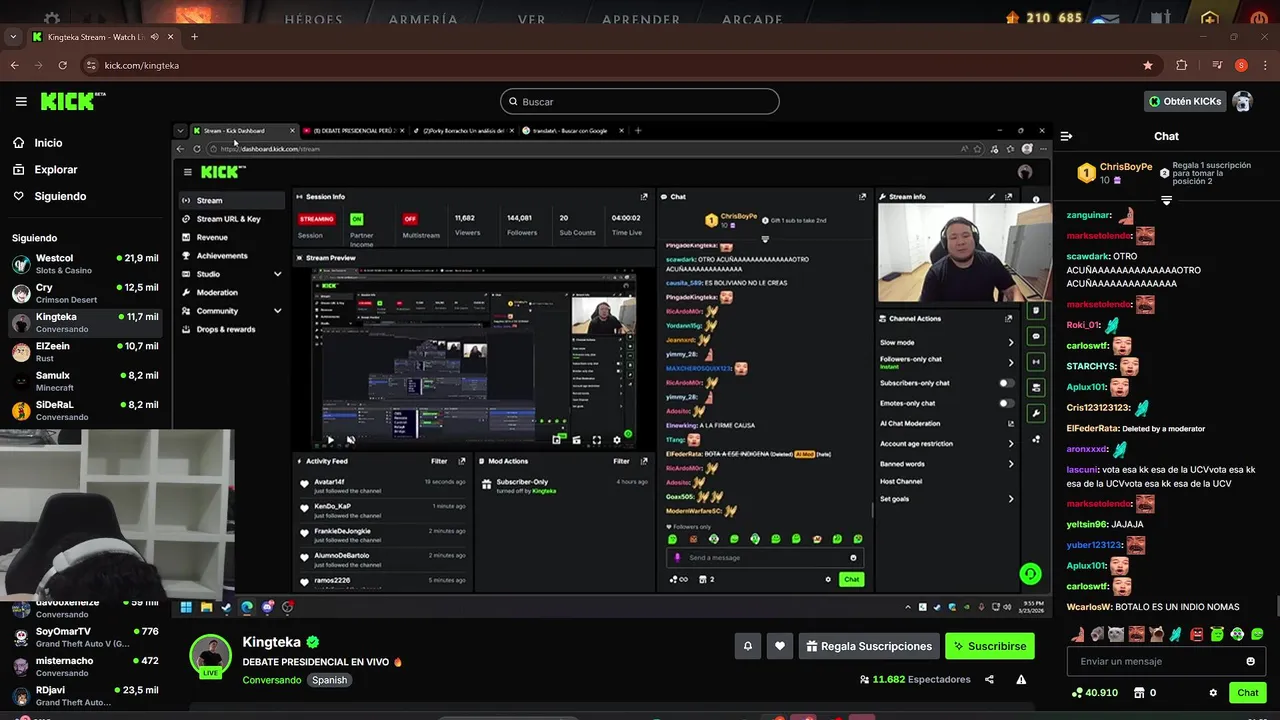
Task: Open ElZeein channel in followed list
Action: 85,352
